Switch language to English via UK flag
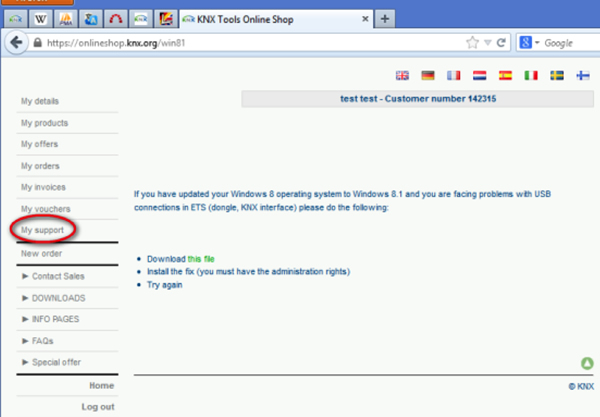 click(x=402, y=75)
